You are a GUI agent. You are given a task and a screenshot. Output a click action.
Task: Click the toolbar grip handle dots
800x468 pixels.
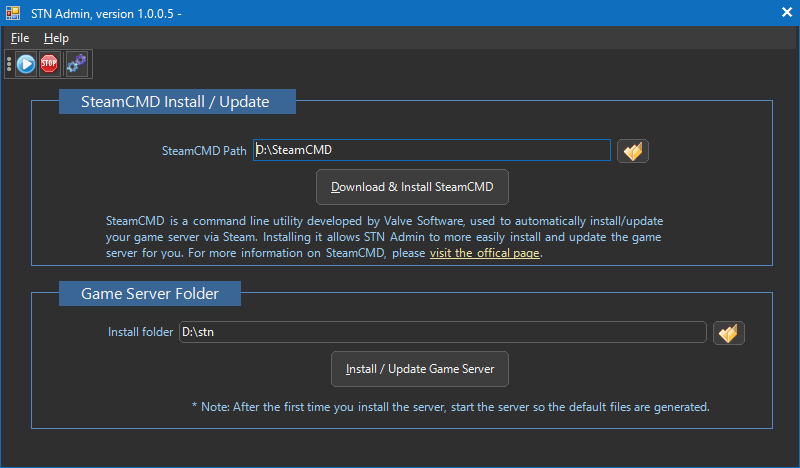[9, 64]
